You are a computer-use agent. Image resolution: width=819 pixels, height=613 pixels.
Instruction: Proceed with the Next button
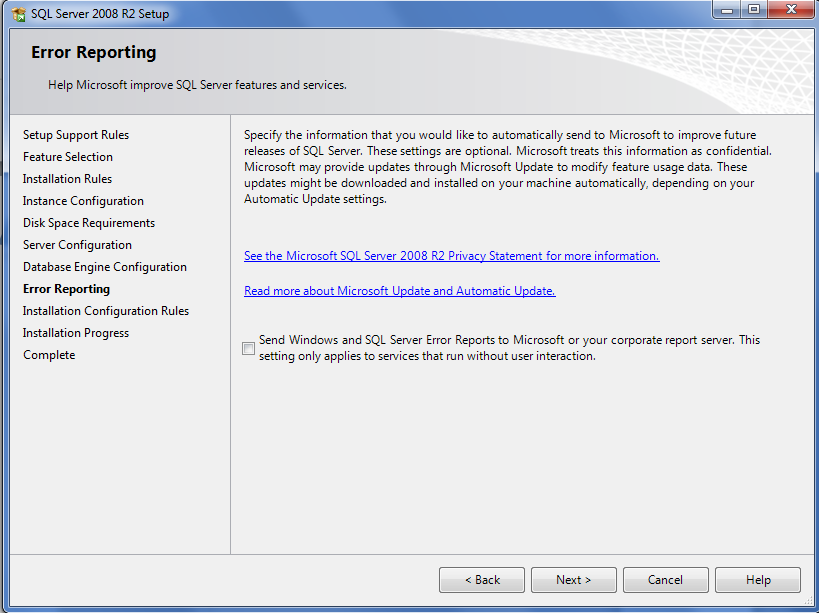point(574,580)
